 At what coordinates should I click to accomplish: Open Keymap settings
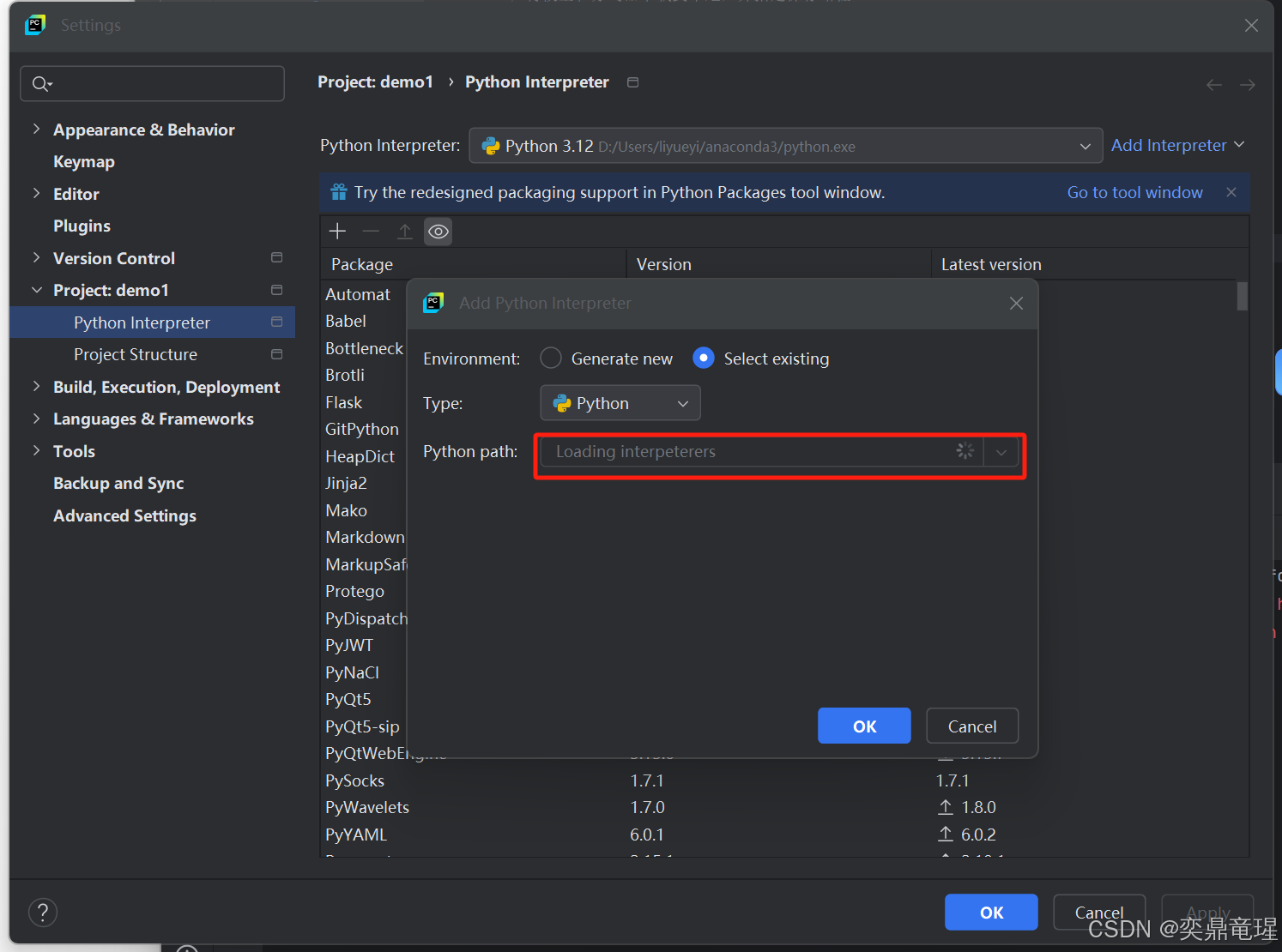[84, 161]
